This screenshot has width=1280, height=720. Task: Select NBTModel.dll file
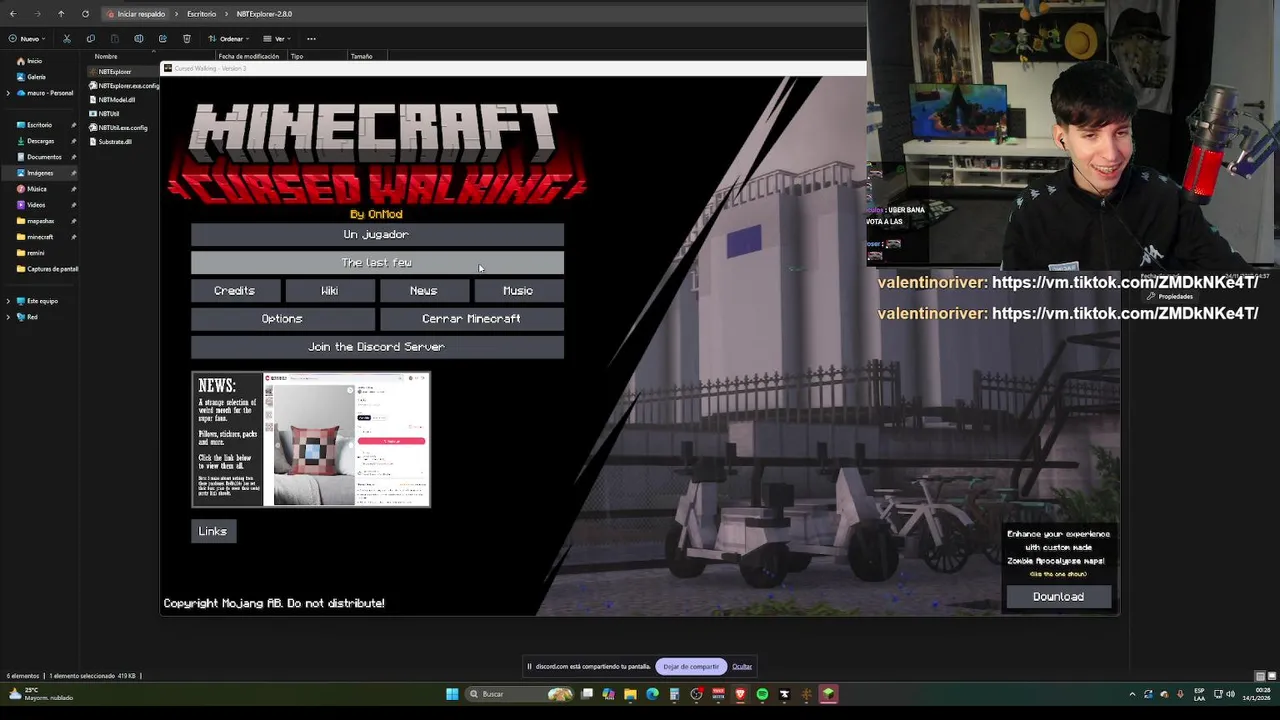[116, 100]
